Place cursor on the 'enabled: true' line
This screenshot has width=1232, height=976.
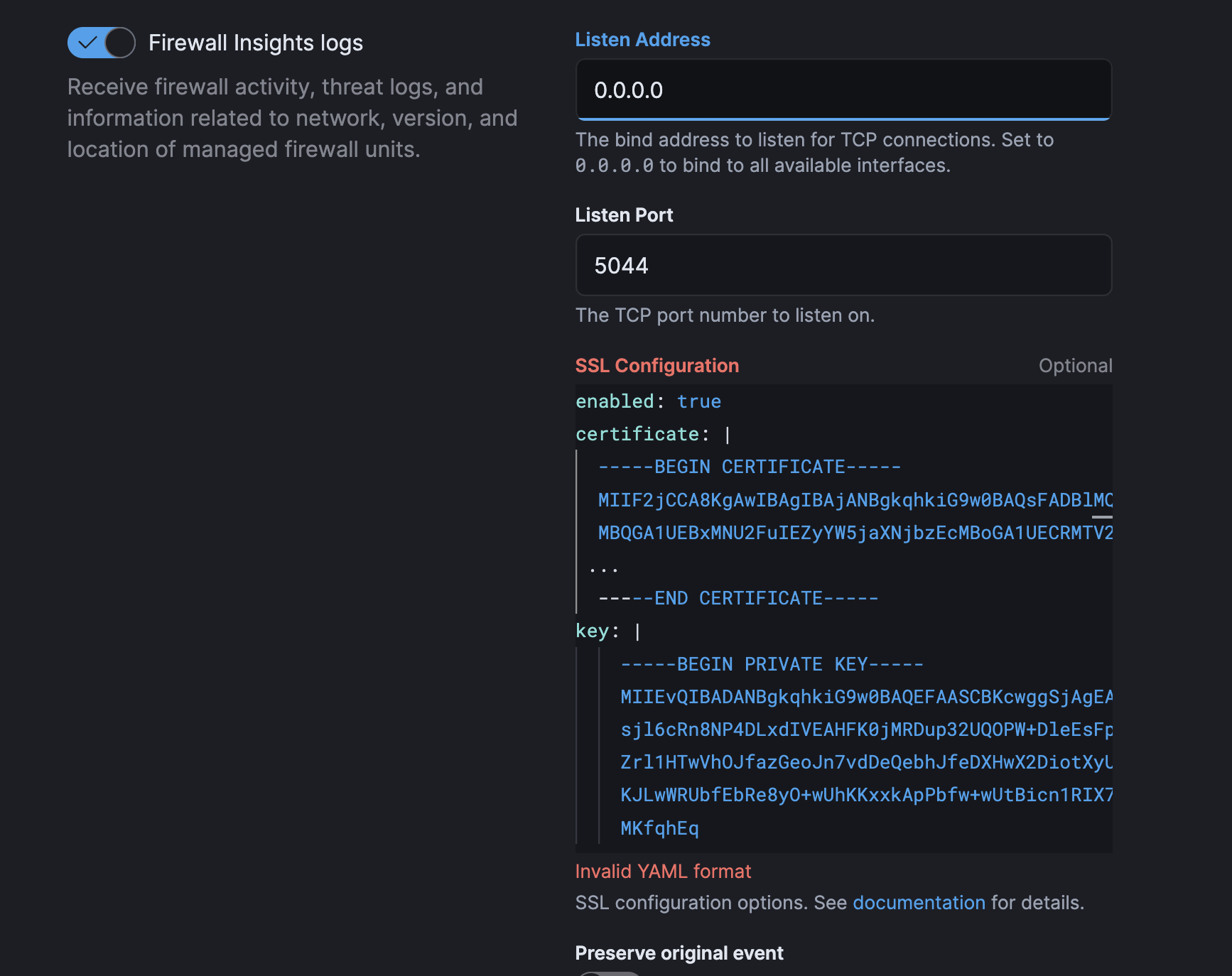(x=648, y=401)
